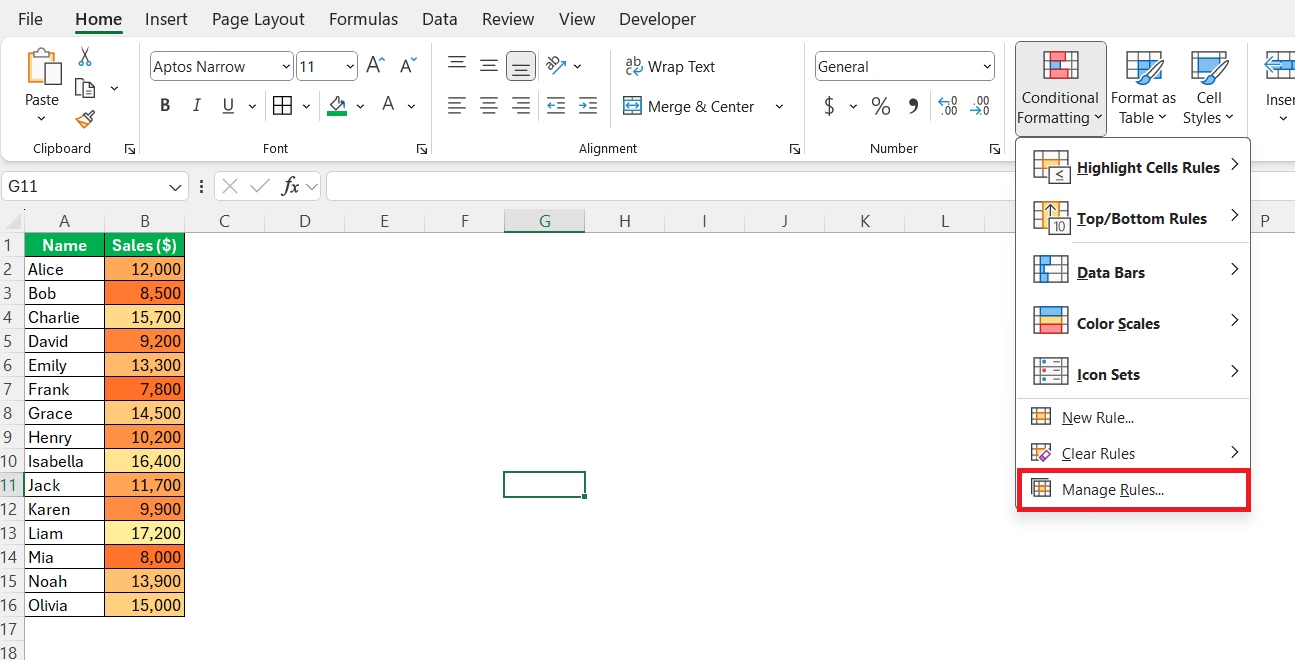Screen dimensions: 1295x660
Task: Align text right
Action: tap(521, 106)
